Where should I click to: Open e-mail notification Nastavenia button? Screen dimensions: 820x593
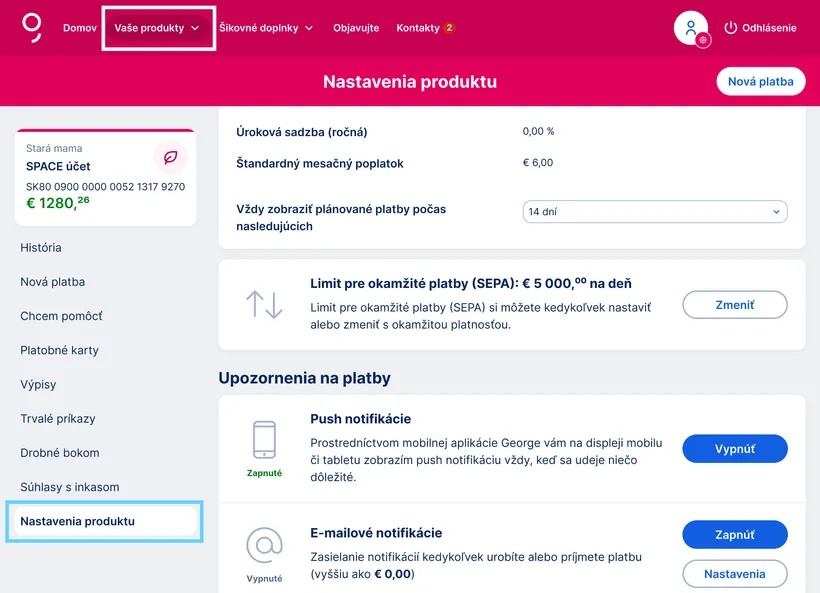734,574
